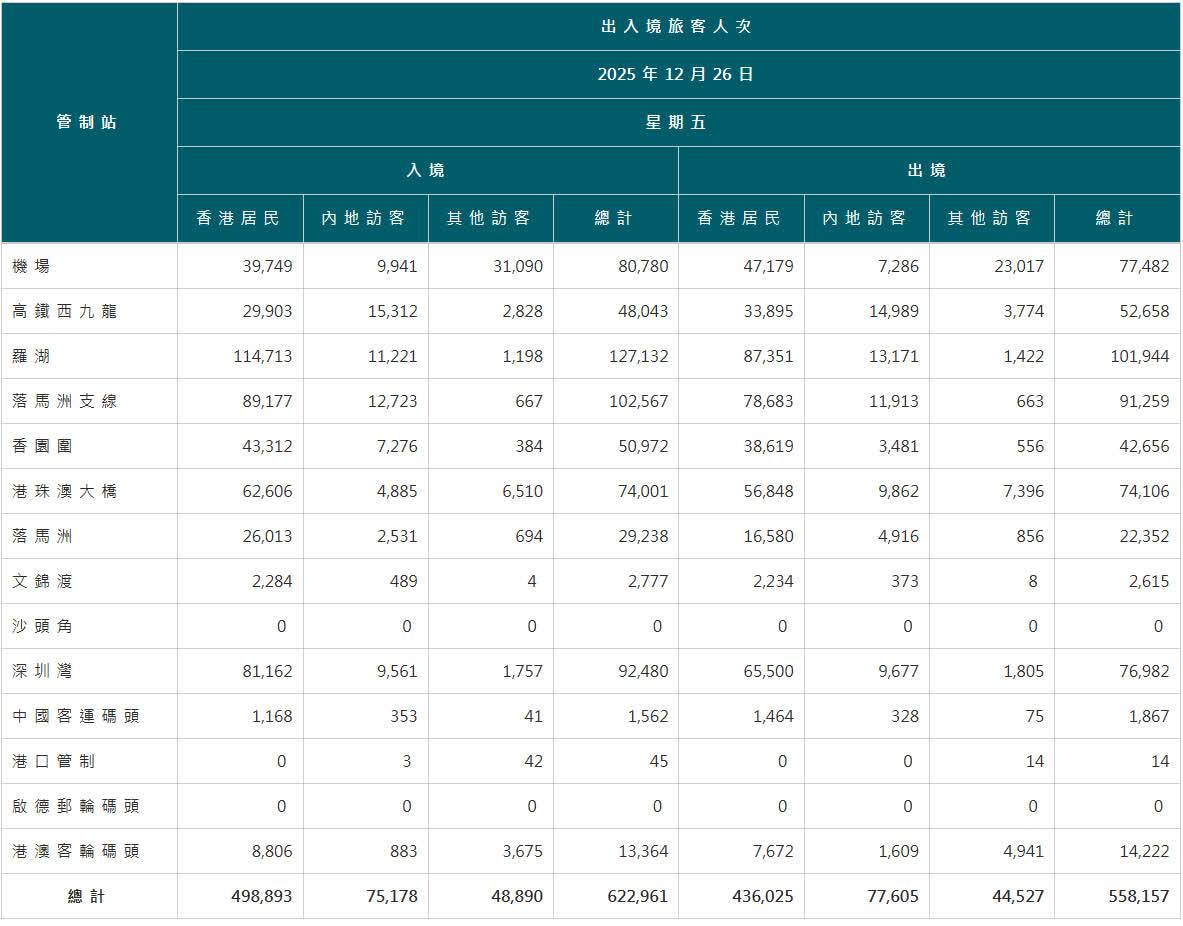Screen dimensions: 1183x926
Task: Click the 星期五 header cell
Action: [676, 123]
